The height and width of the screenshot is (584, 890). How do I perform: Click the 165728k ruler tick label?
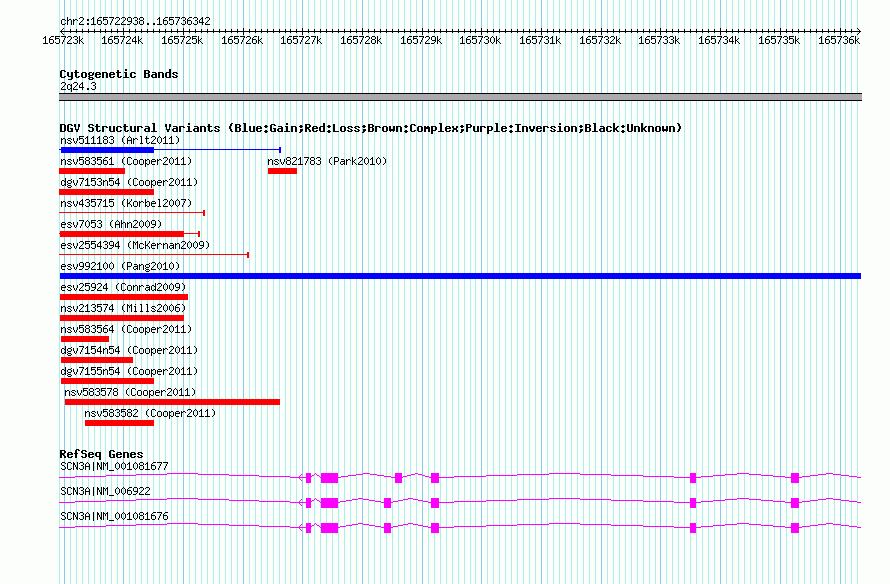tap(361, 40)
